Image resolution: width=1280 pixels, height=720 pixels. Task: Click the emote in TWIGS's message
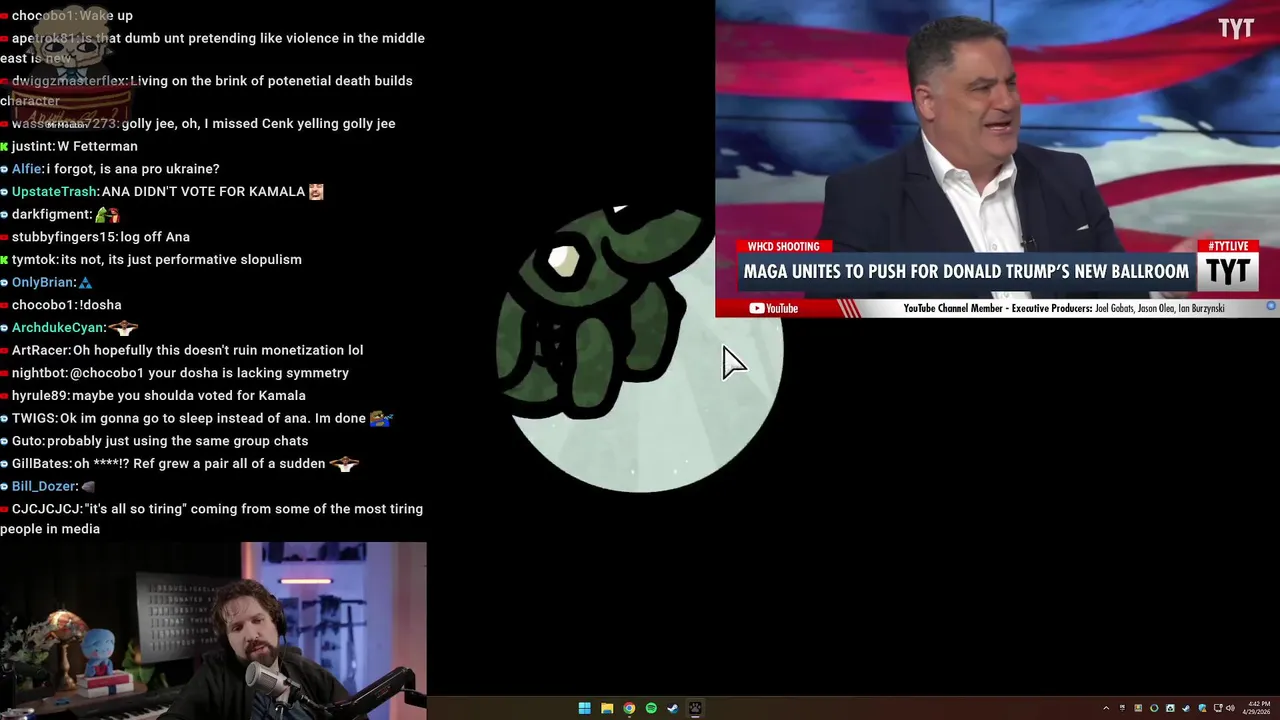pyautogui.click(x=381, y=418)
